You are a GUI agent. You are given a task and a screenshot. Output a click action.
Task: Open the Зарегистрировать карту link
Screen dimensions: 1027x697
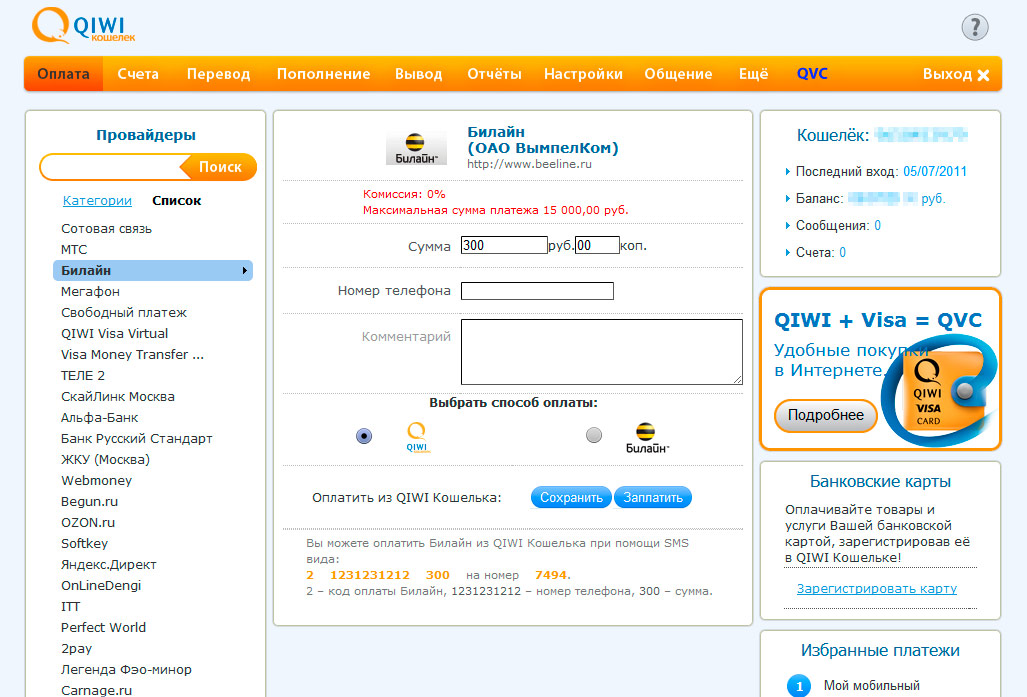coord(876,589)
